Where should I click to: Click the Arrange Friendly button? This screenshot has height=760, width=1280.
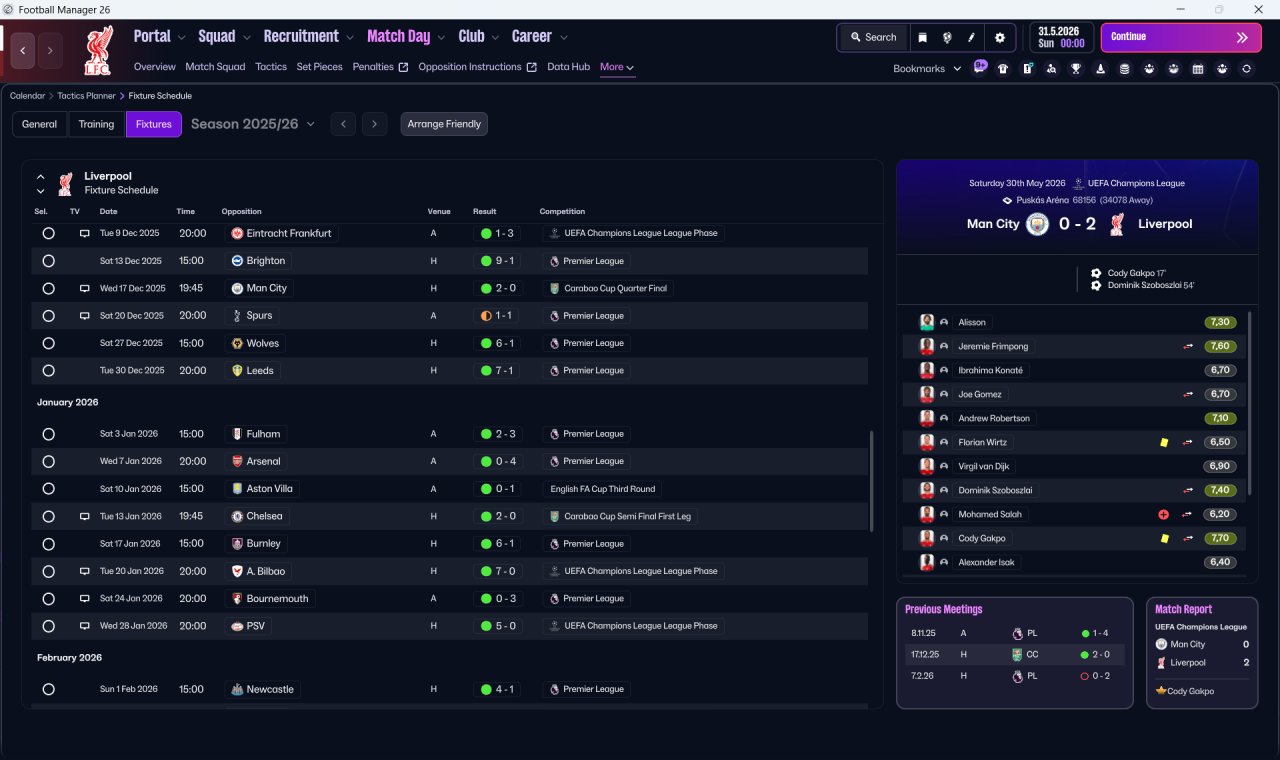(444, 124)
